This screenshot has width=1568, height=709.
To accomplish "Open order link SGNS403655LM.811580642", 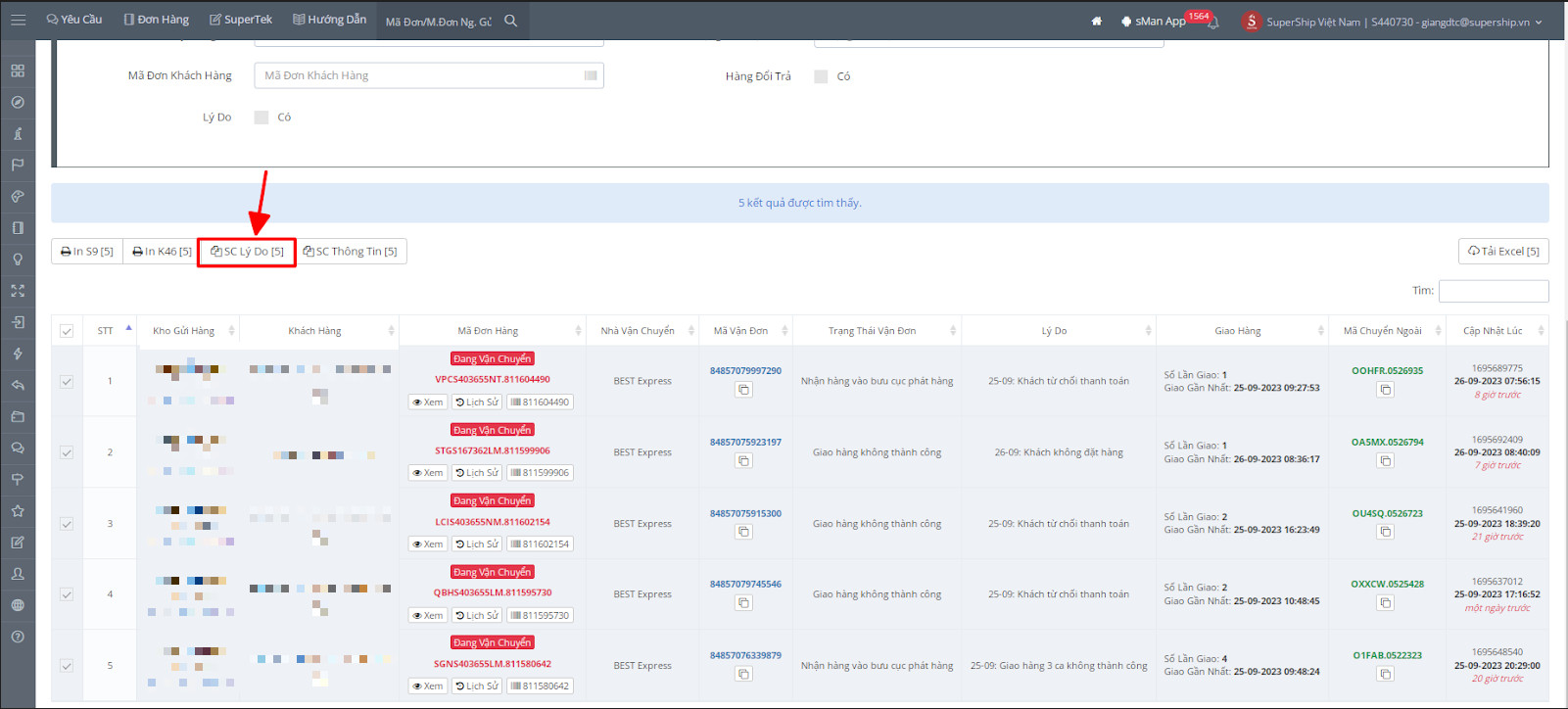I will pos(493,664).
